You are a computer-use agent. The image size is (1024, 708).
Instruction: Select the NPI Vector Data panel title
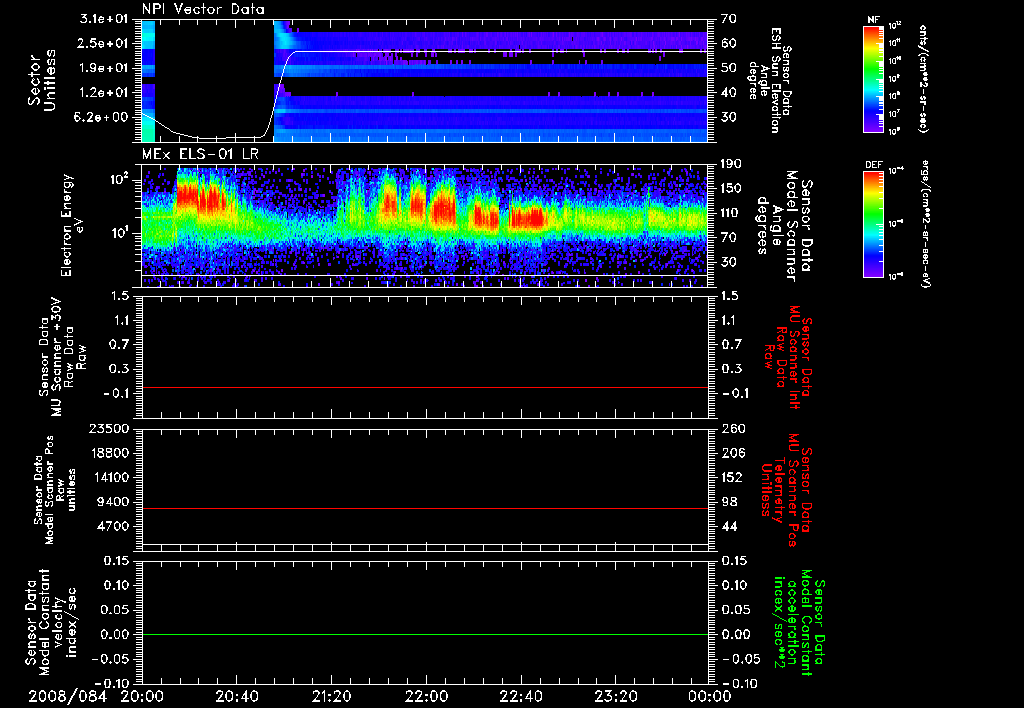pos(204,10)
